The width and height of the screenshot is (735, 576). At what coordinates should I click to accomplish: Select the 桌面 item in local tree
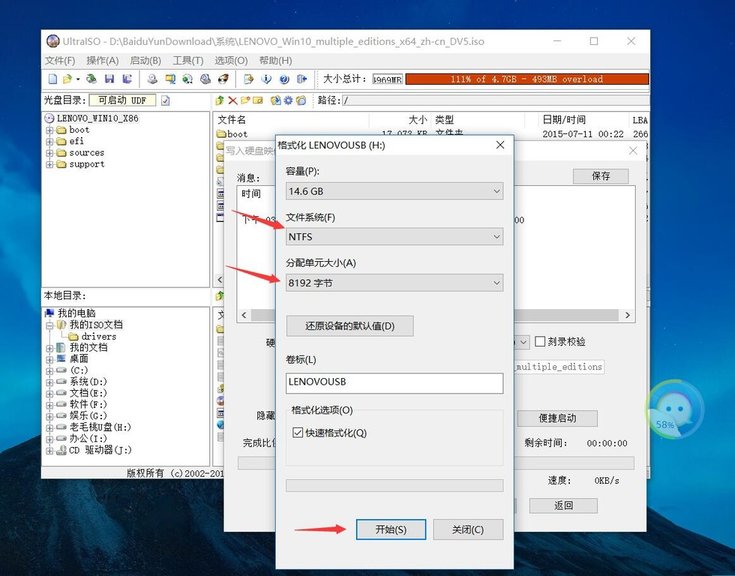pyautogui.click(x=79, y=359)
